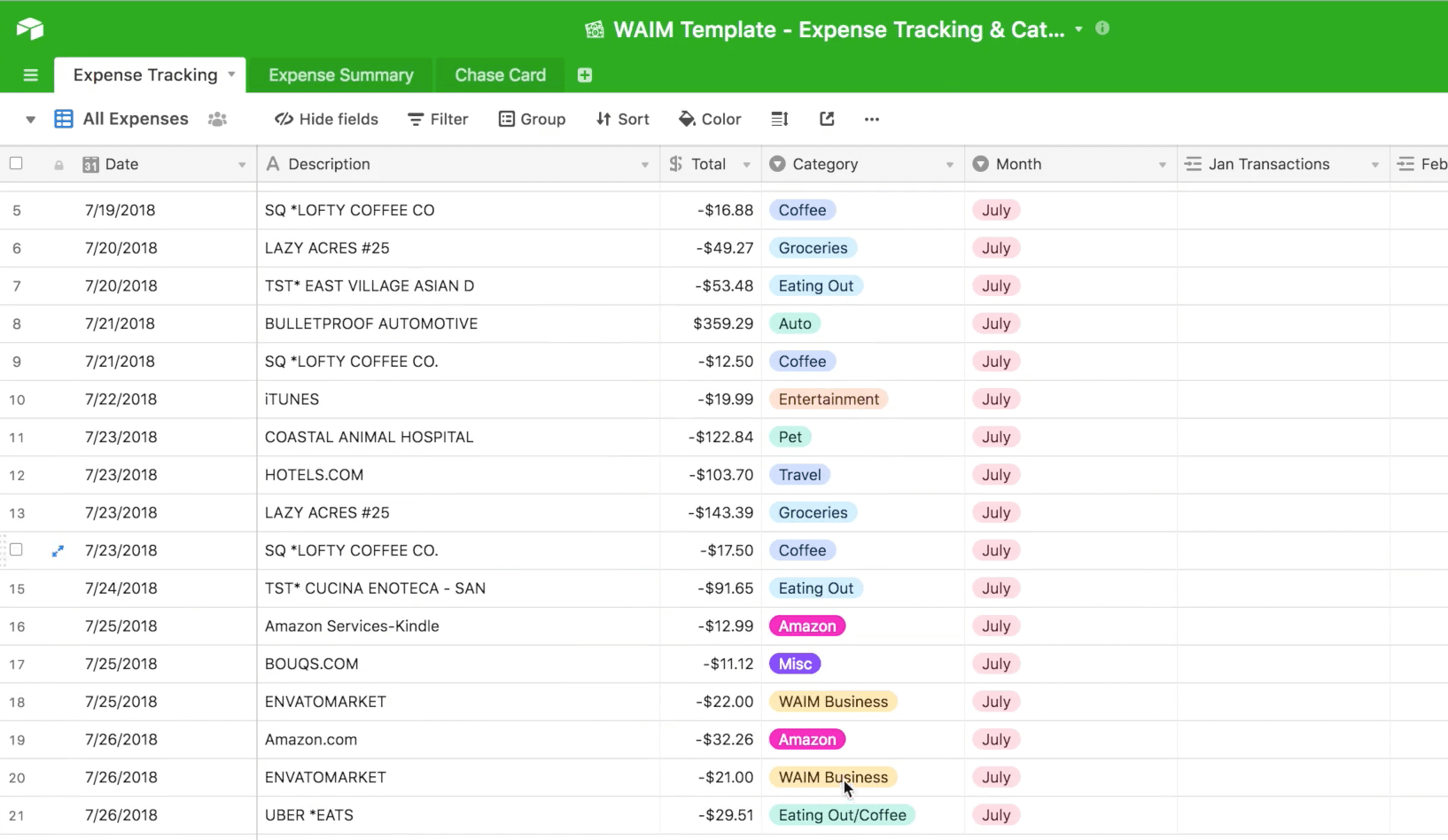Open the Category column dropdown arrow
Viewport: 1448px width, 840px height.
pos(949,165)
